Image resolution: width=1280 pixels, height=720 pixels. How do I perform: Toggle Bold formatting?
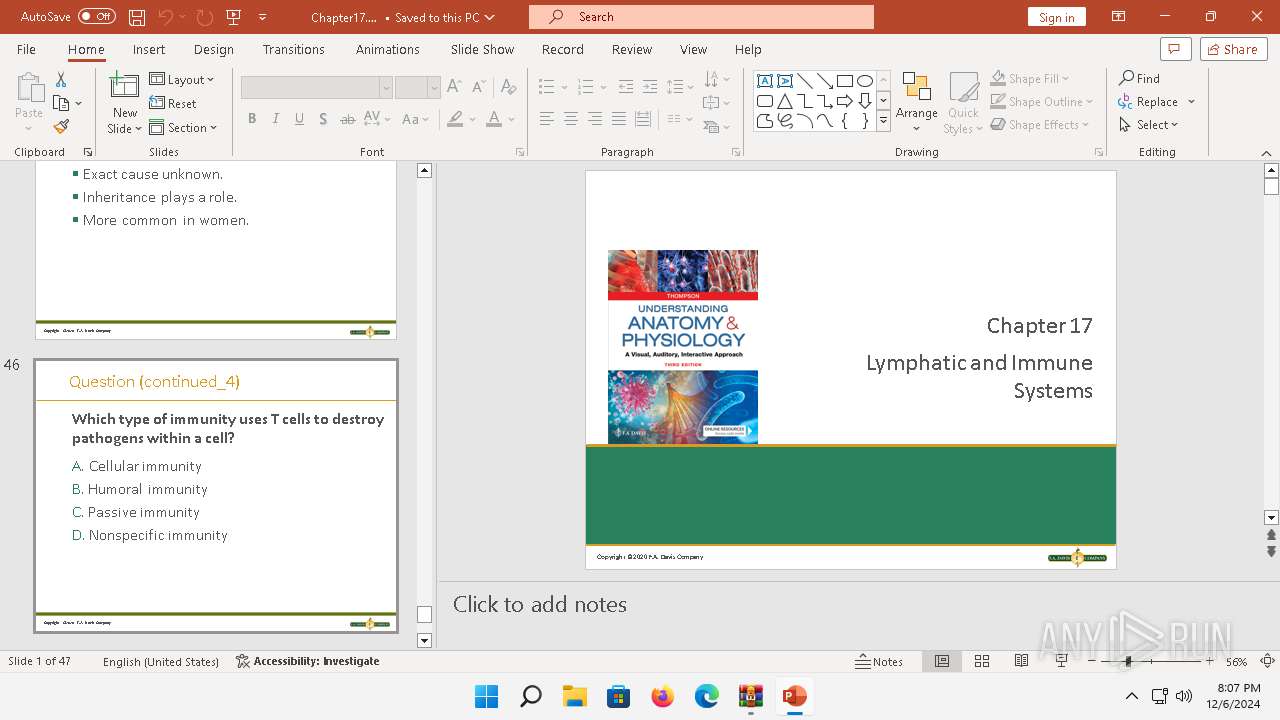click(252, 119)
